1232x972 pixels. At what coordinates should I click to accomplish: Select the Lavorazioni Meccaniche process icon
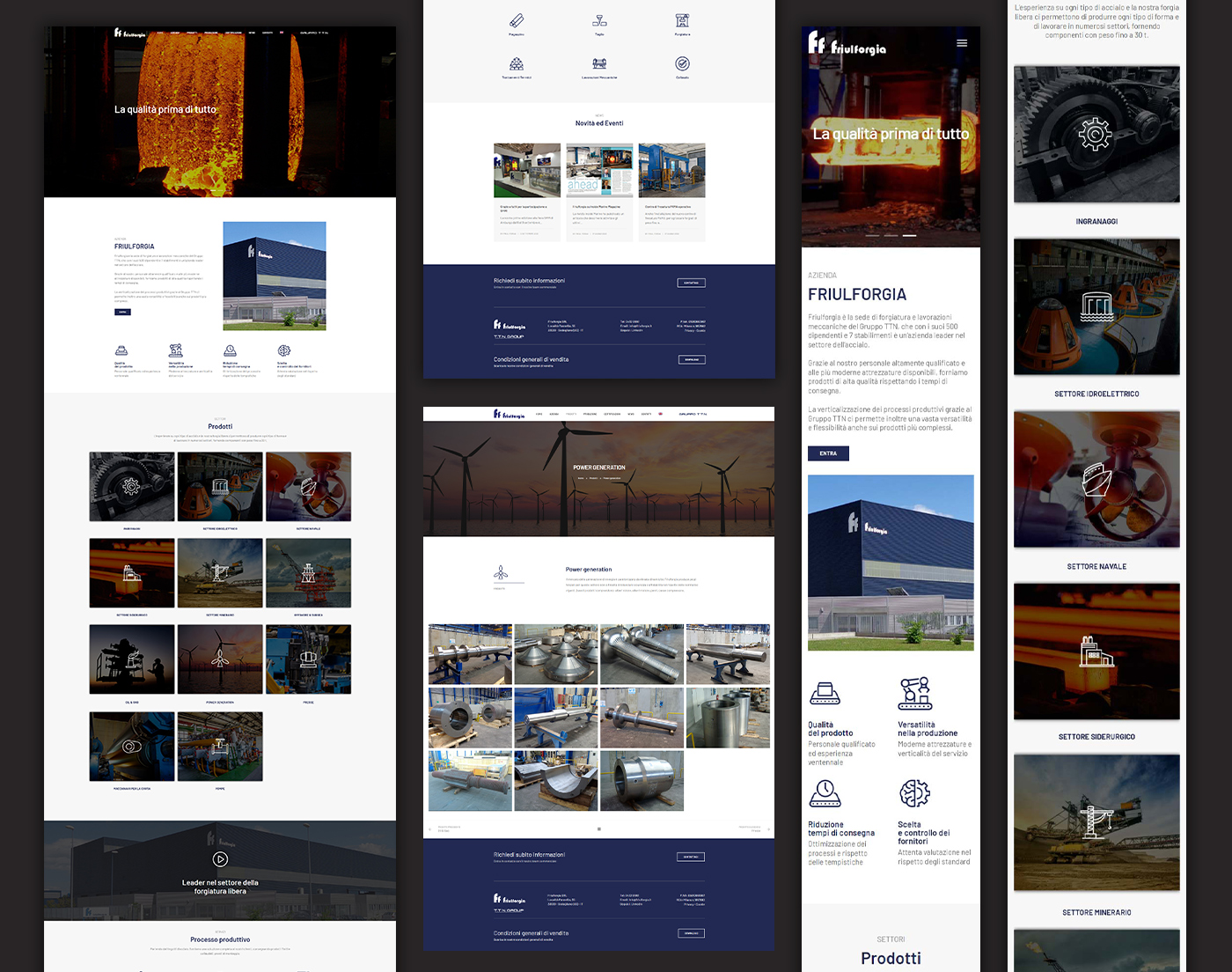click(x=599, y=63)
